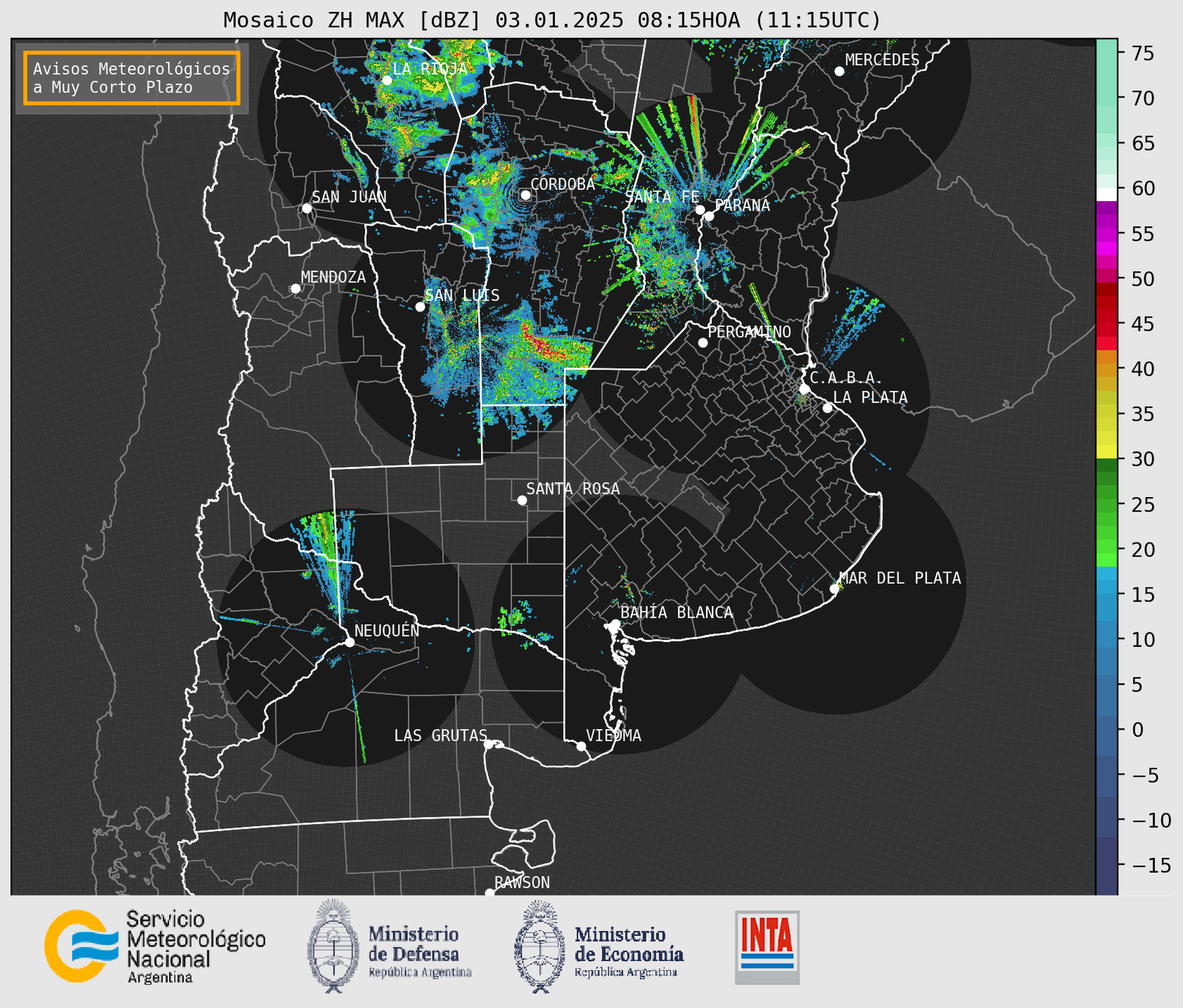Click the 75 dBZ label on color scale
Image resolution: width=1183 pixels, height=1008 pixels.
[1142, 53]
